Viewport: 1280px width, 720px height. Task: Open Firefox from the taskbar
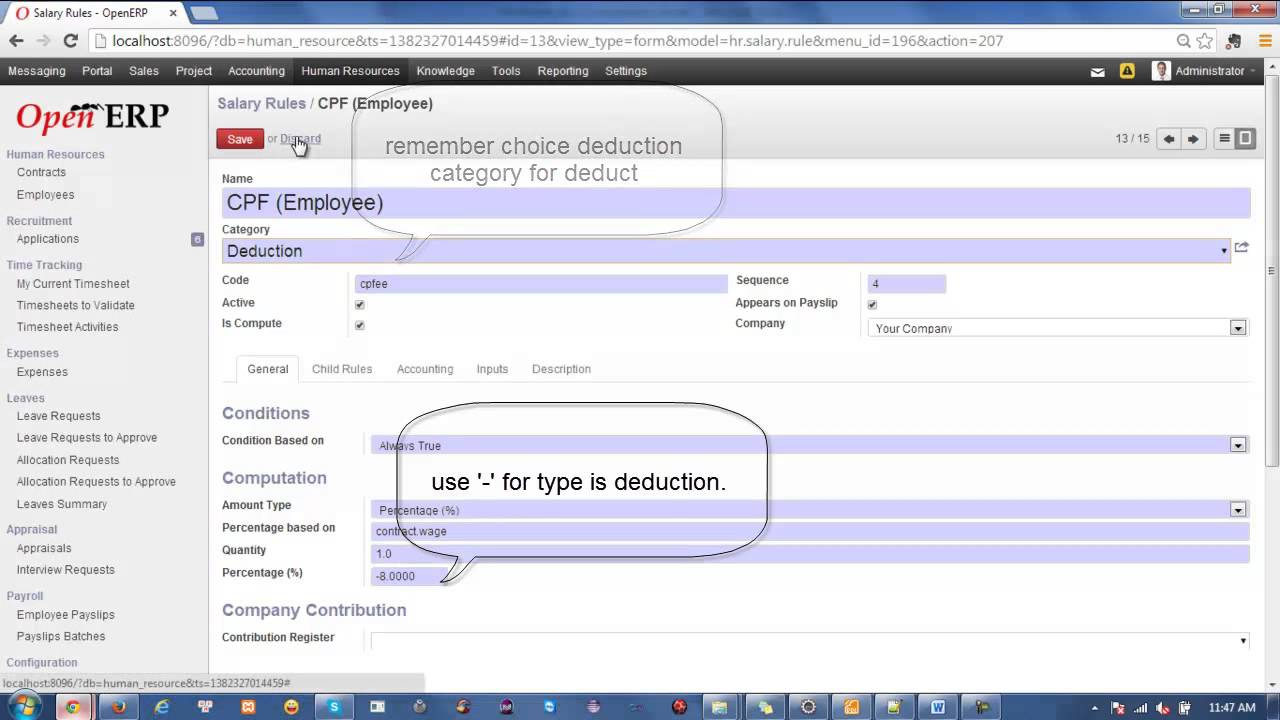tap(118, 706)
